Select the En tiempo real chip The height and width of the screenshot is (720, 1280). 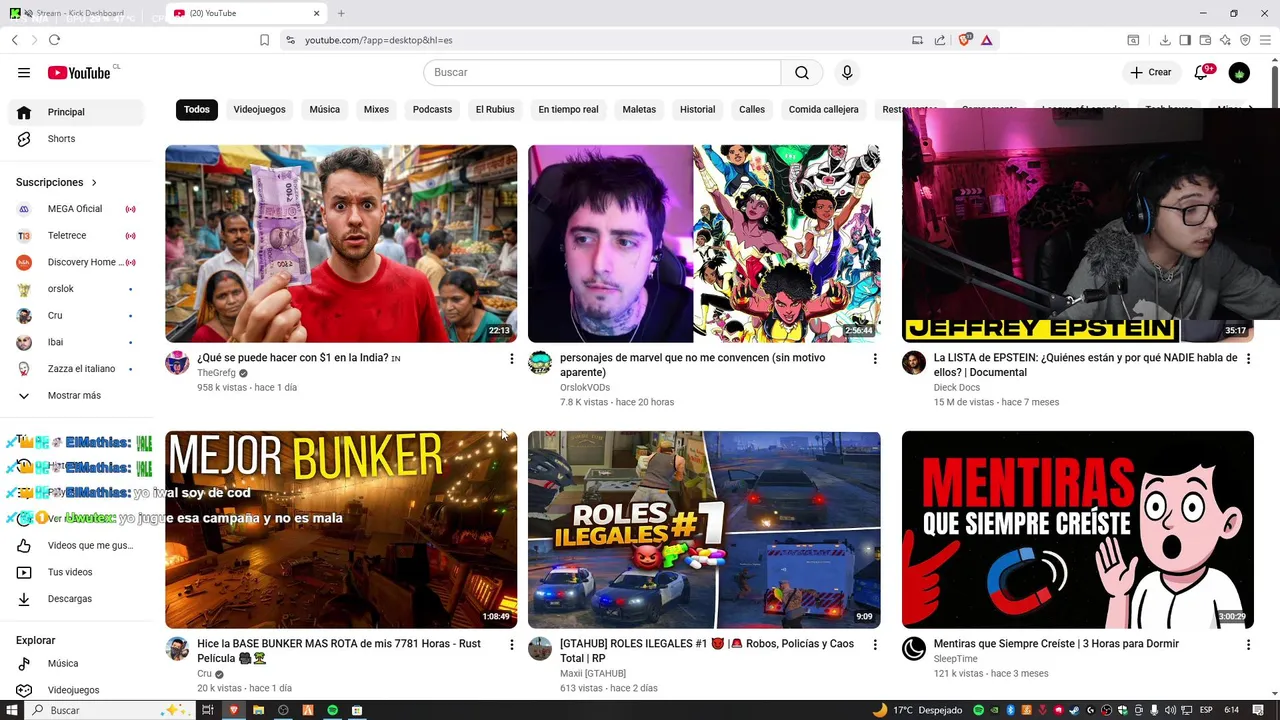[x=568, y=109]
